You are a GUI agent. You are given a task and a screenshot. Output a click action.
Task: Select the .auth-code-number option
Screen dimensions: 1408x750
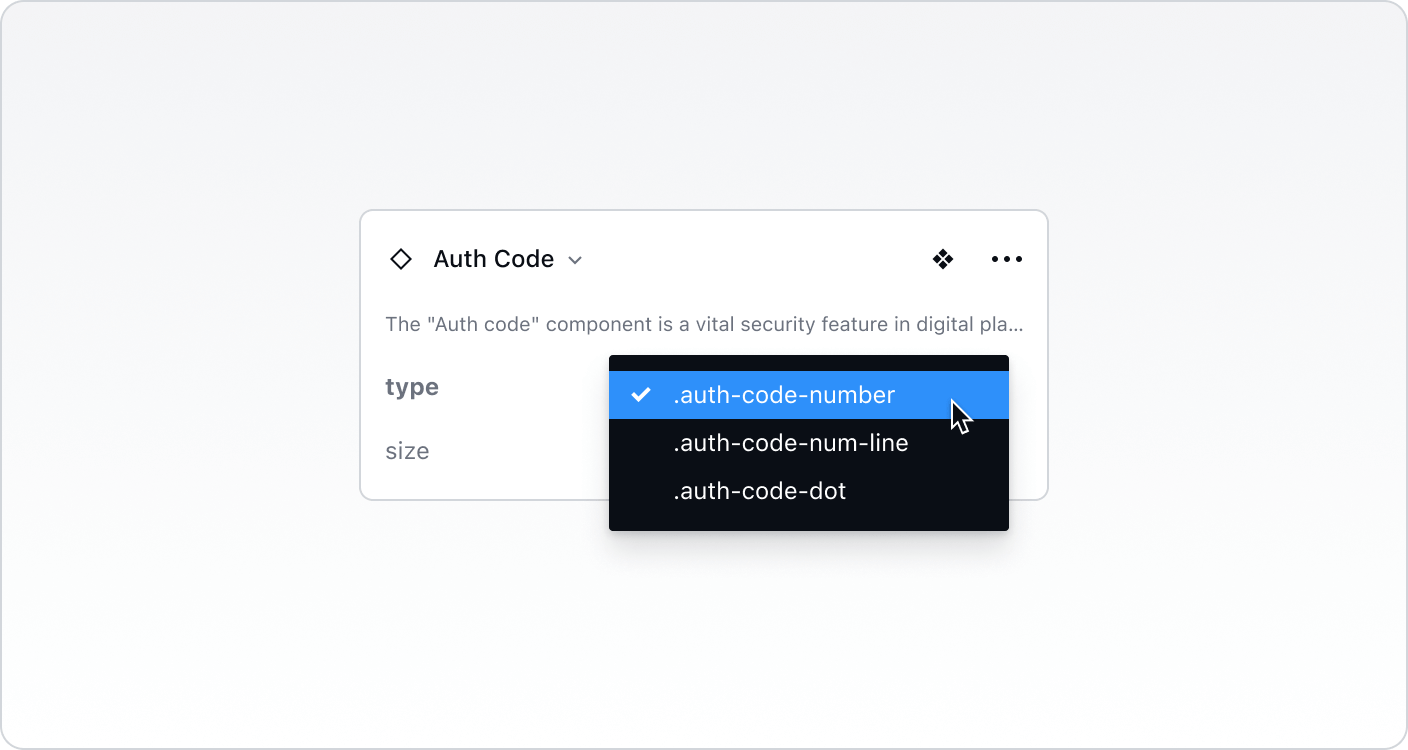tap(784, 395)
